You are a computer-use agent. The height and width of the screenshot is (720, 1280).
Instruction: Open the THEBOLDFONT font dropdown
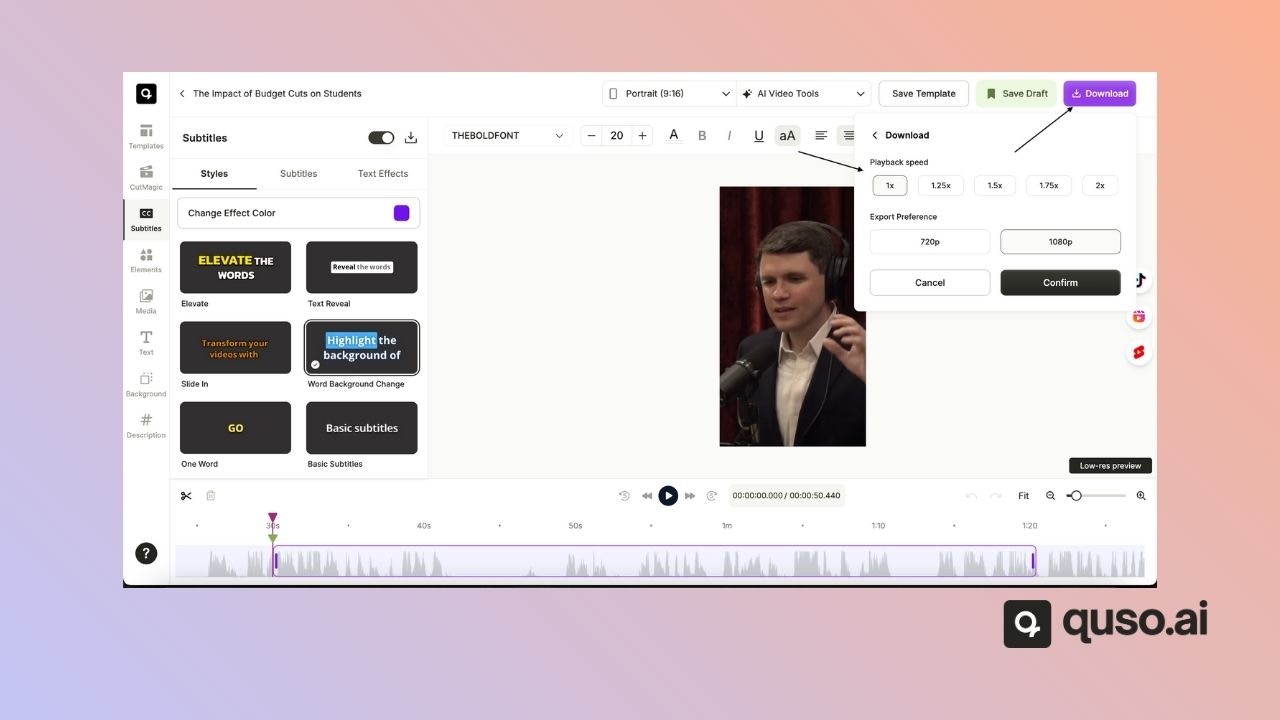[508, 136]
